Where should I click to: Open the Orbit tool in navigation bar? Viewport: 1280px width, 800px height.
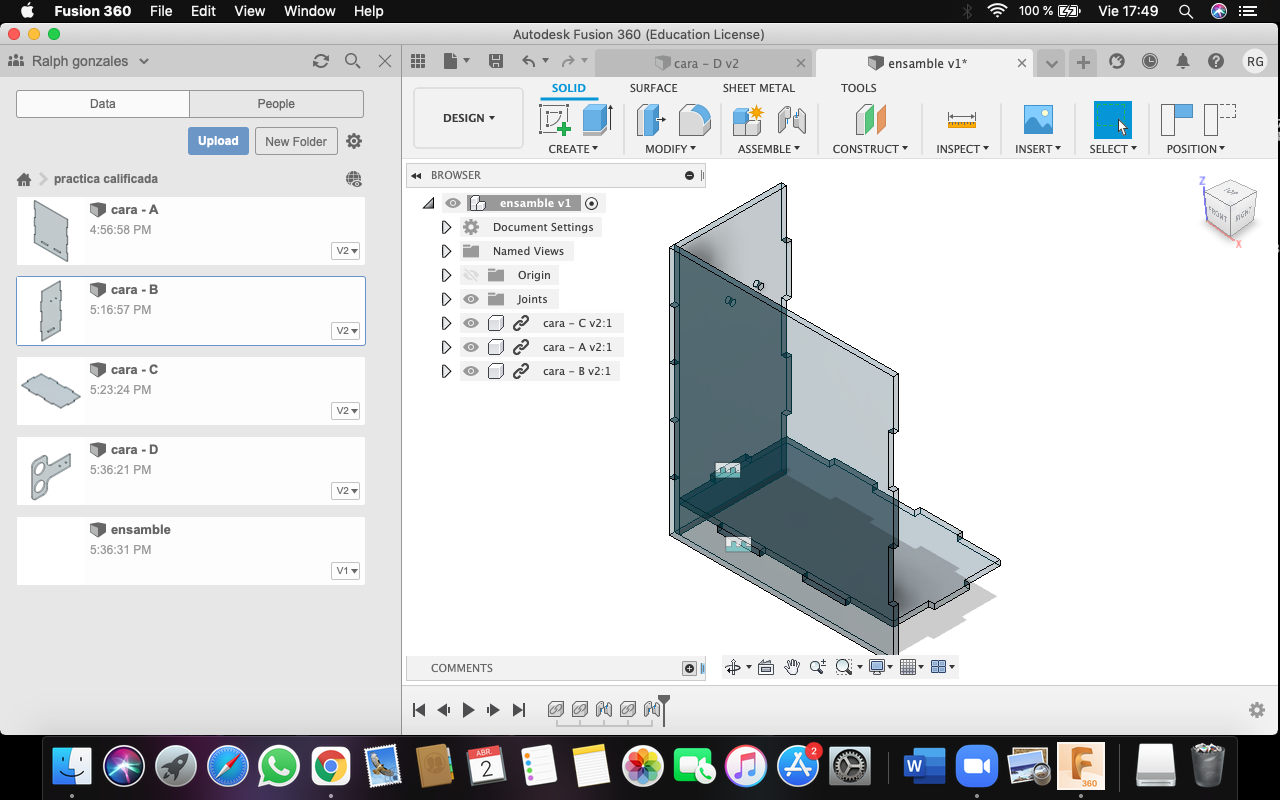pos(733,667)
